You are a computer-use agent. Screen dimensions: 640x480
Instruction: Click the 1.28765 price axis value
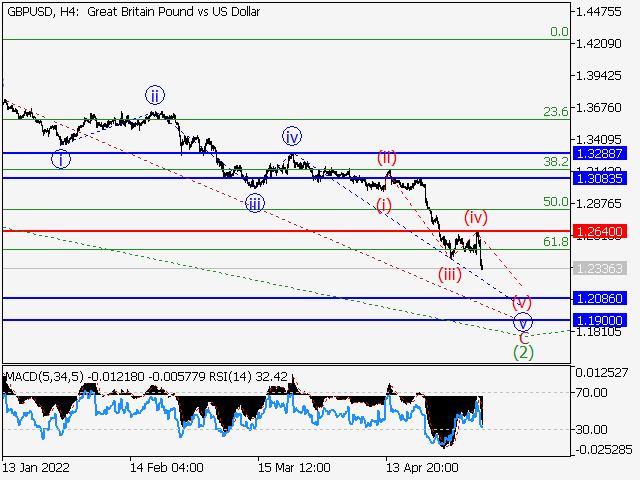tap(598, 204)
